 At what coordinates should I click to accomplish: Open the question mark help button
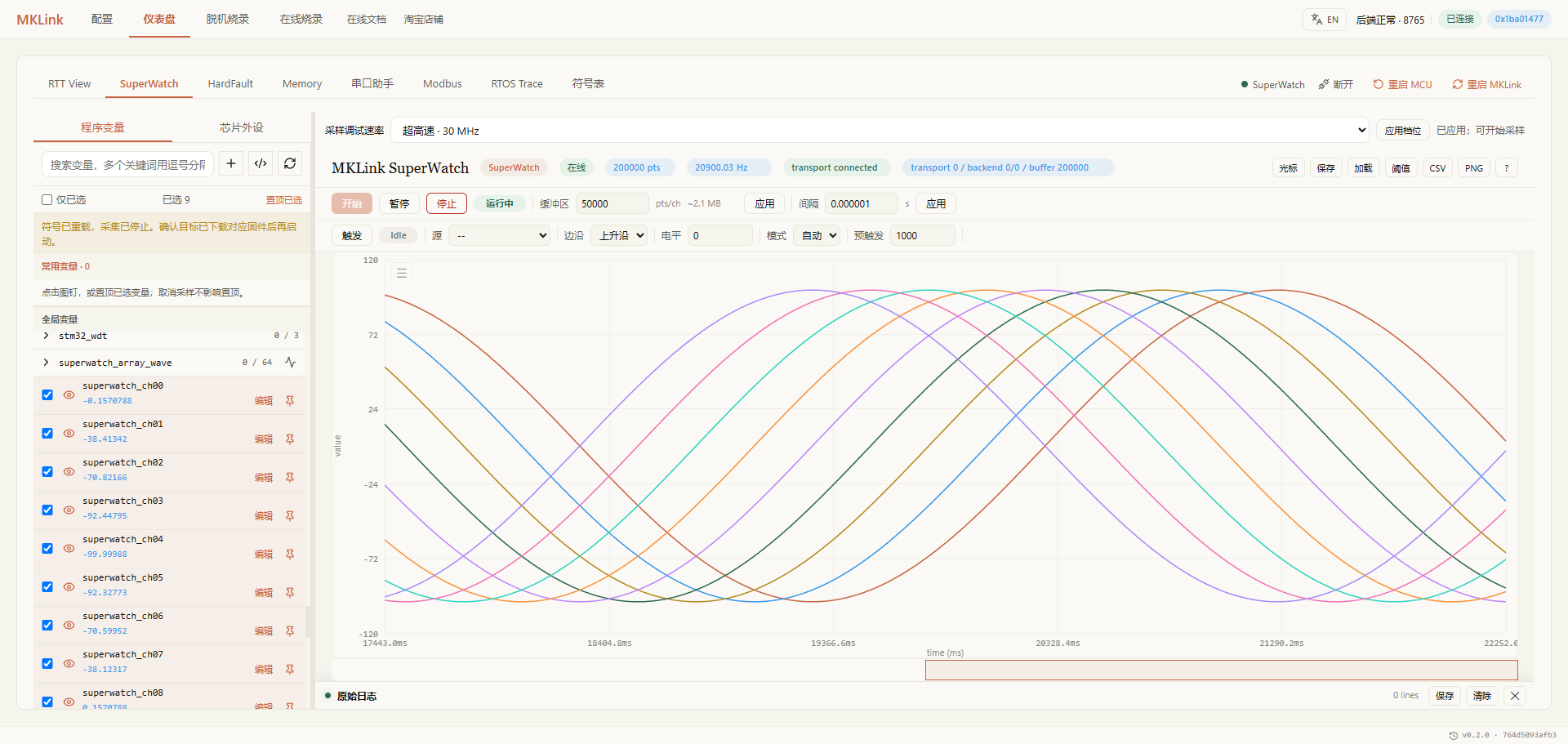pyautogui.click(x=1507, y=168)
